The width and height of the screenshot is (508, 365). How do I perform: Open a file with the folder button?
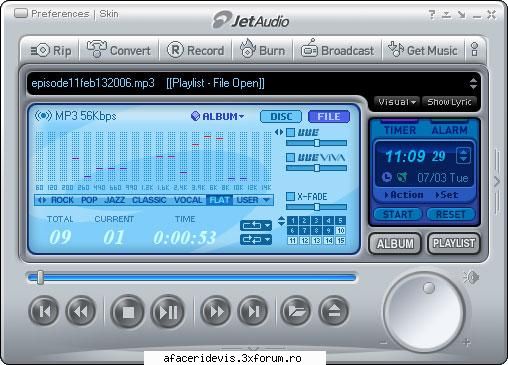pos(296,312)
